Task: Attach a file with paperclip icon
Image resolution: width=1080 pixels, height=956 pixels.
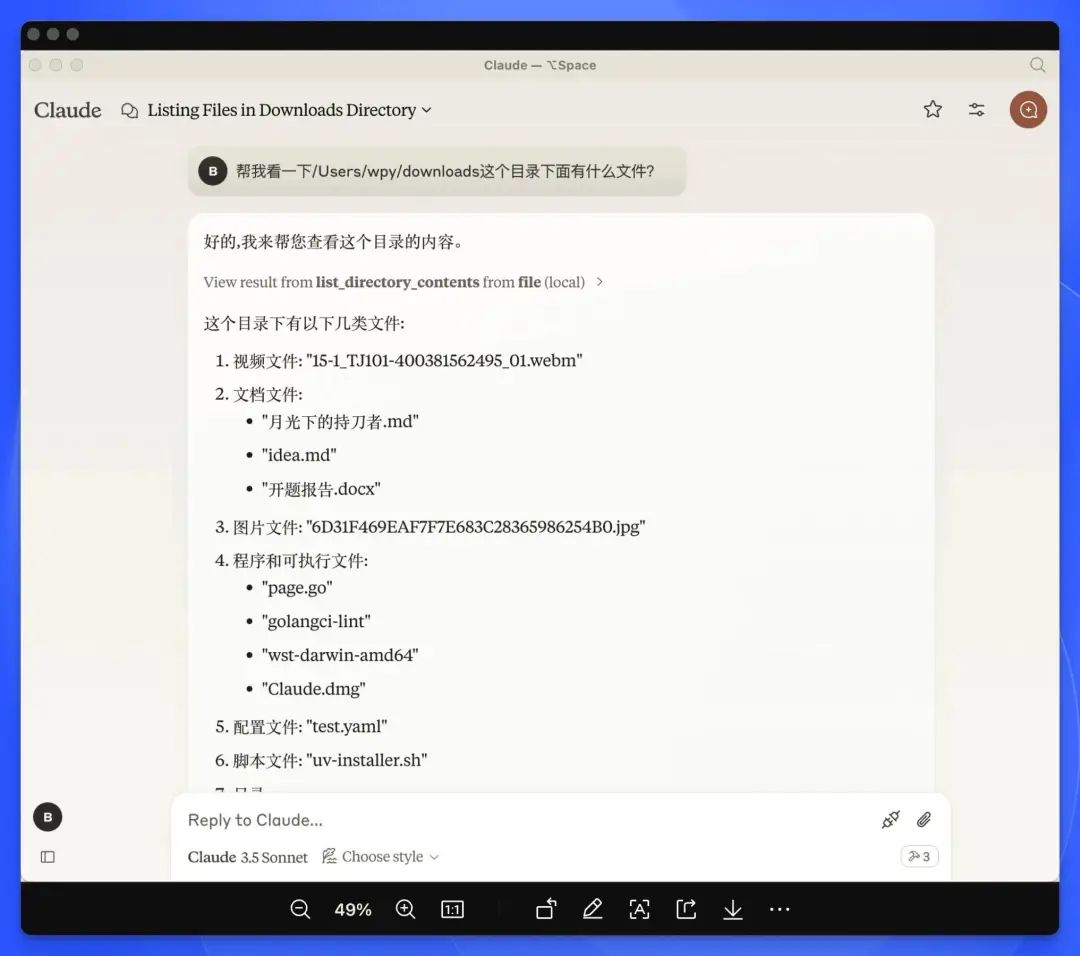Action: (x=924, y=820)
